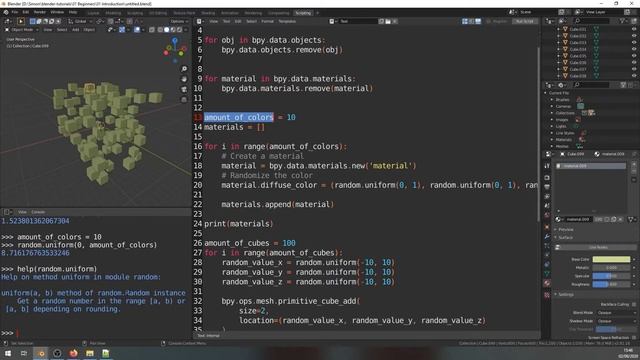Screen dimensions: 640x360
Task: Toggle line numbers display in text editor
Action: click(x=465, y=21)
